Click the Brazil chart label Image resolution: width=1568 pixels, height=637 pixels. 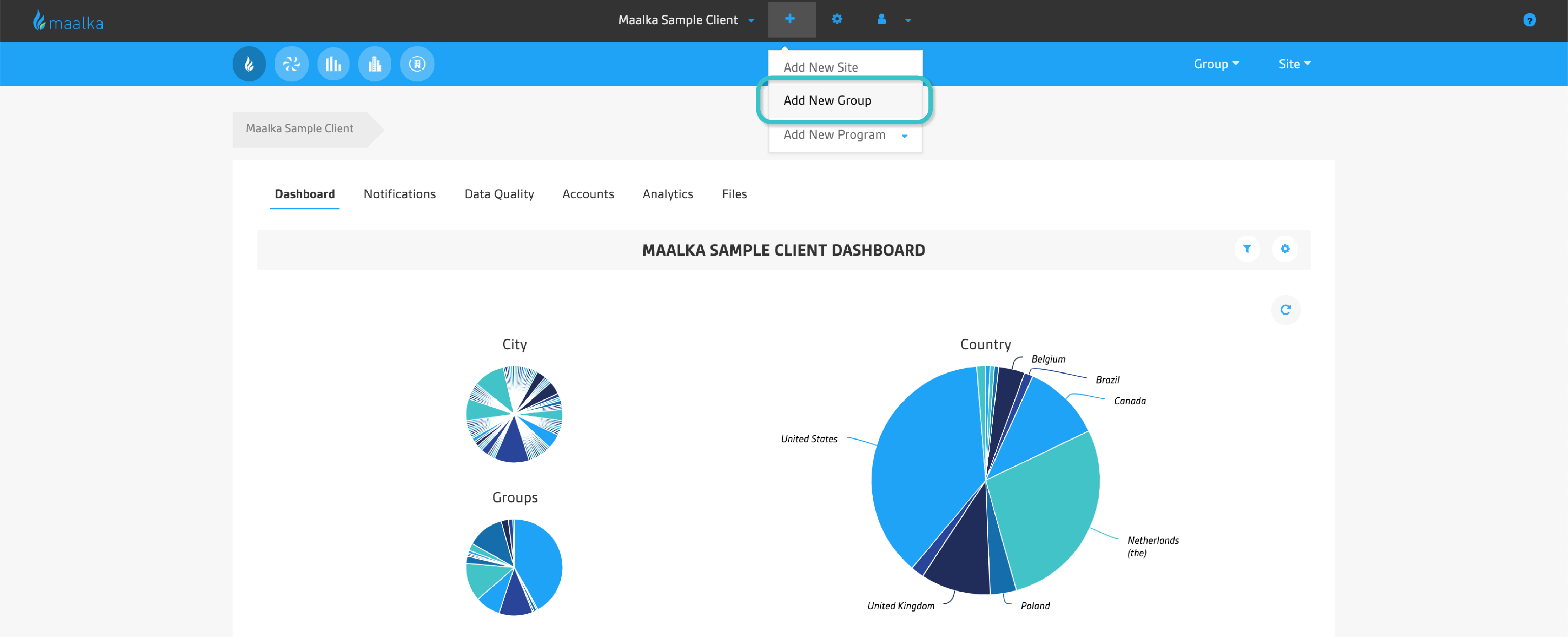(x=1107, y=380)
